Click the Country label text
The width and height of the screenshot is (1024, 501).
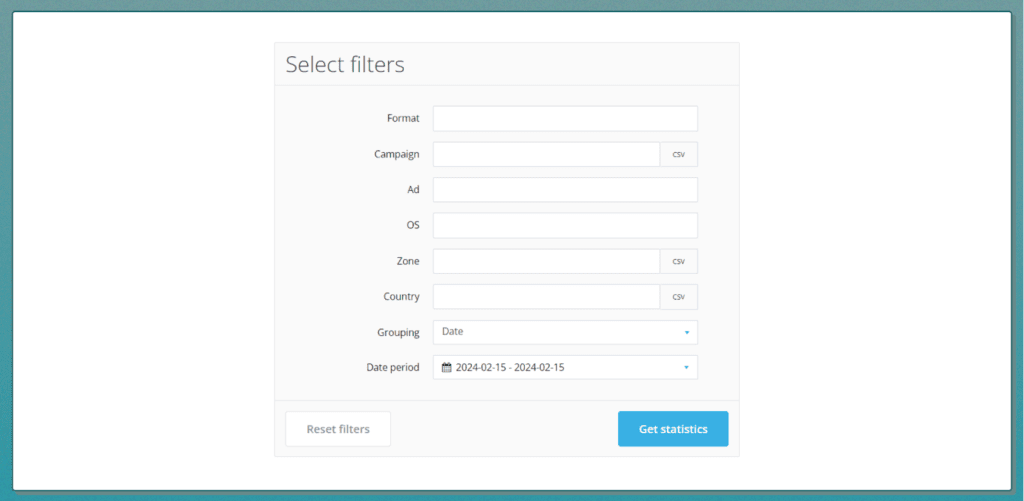[401, 297]
